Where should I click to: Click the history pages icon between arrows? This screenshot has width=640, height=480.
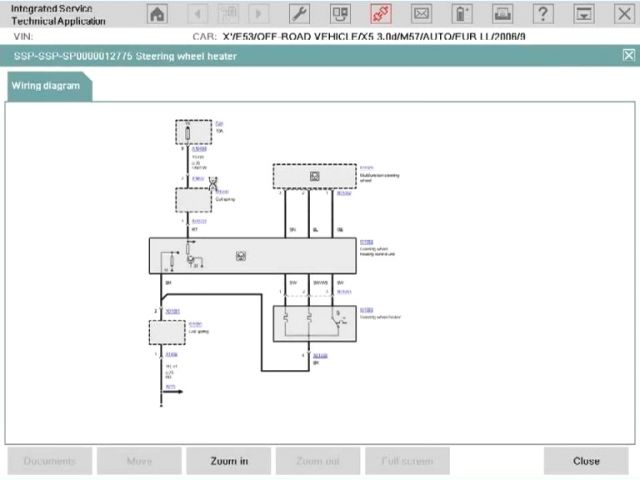[227, 14]
